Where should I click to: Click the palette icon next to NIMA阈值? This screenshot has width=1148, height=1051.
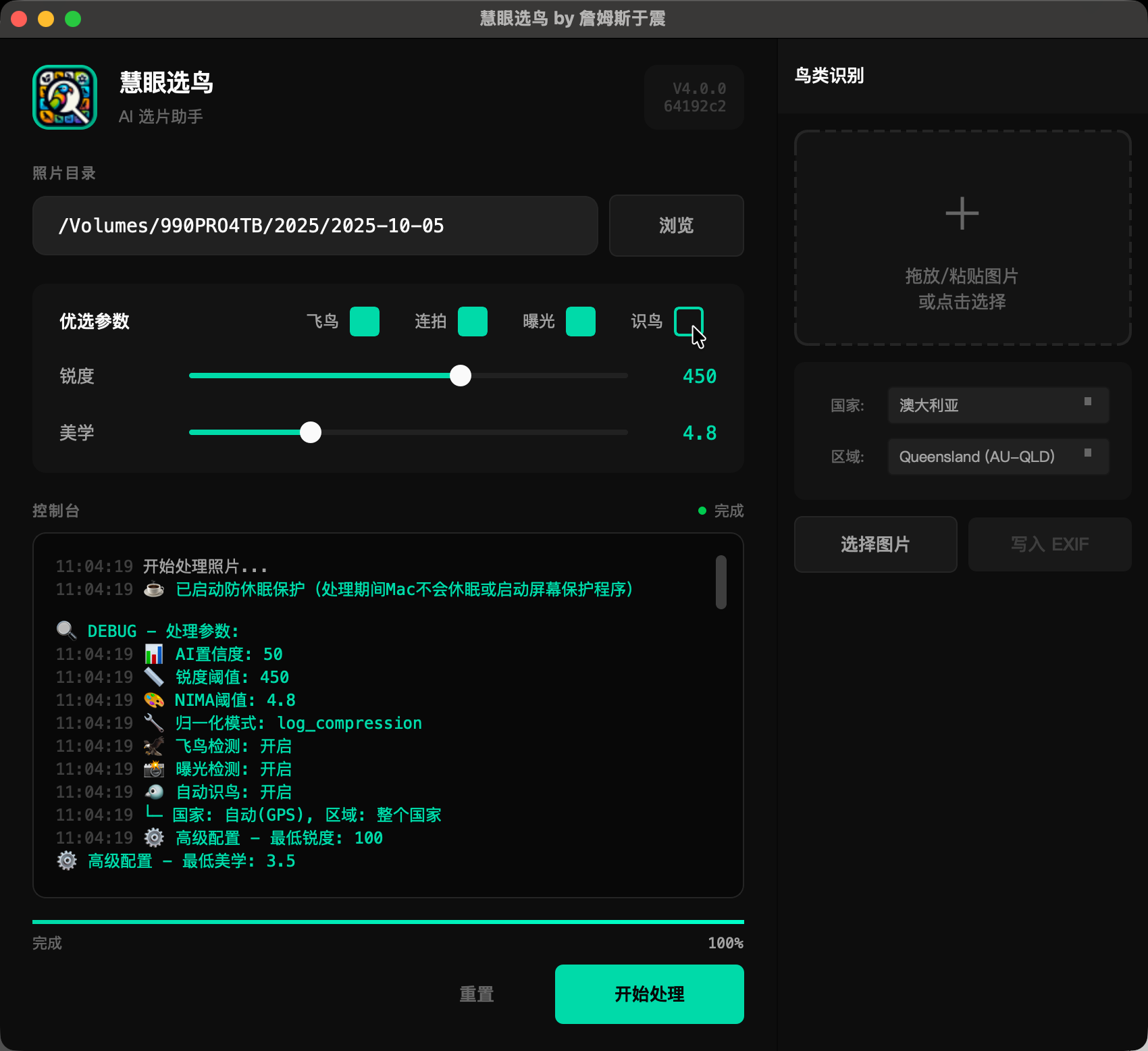tap(154, 700)
